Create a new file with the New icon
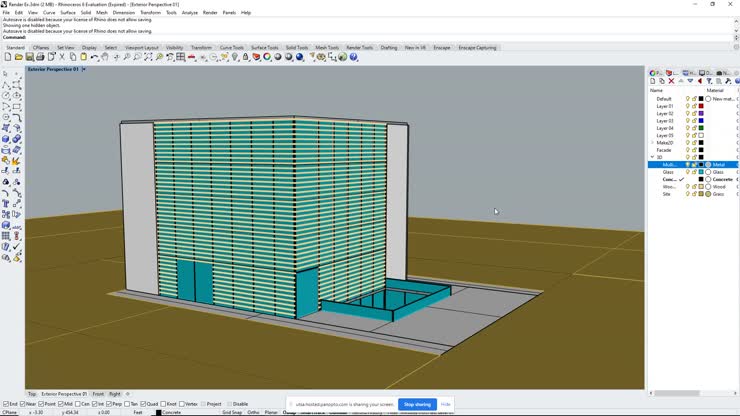 [8, 57]
